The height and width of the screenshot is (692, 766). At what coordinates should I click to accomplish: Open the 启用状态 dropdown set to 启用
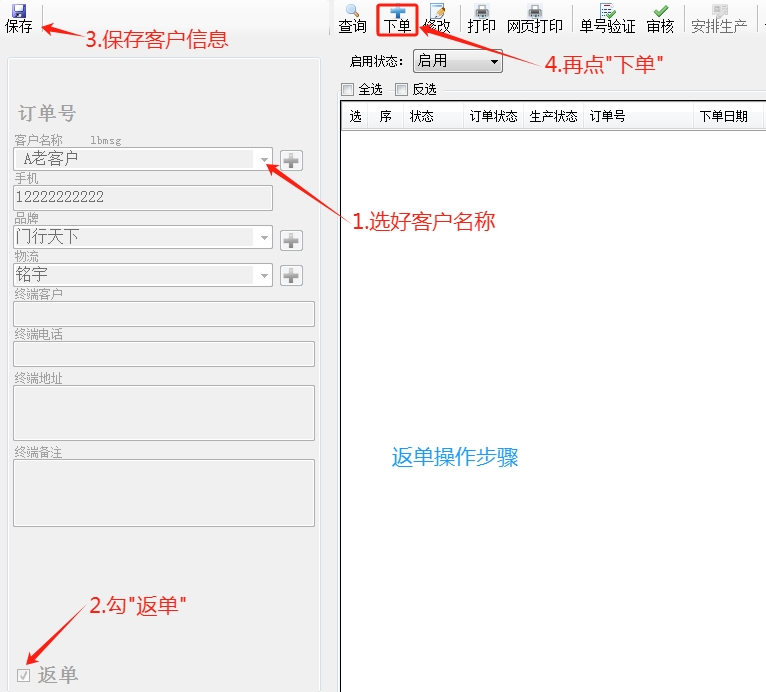pos(494,61)
